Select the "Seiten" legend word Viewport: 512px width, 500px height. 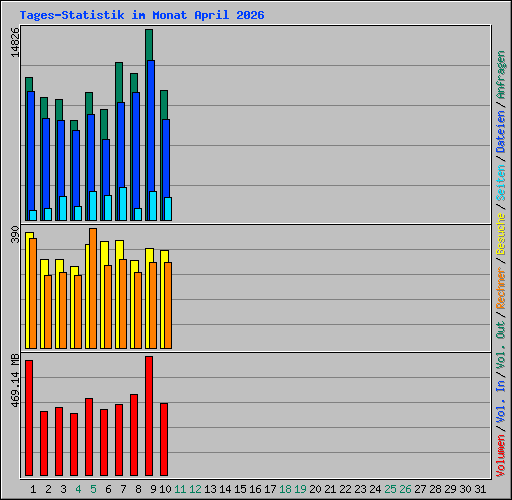click(x=501, y=183)
